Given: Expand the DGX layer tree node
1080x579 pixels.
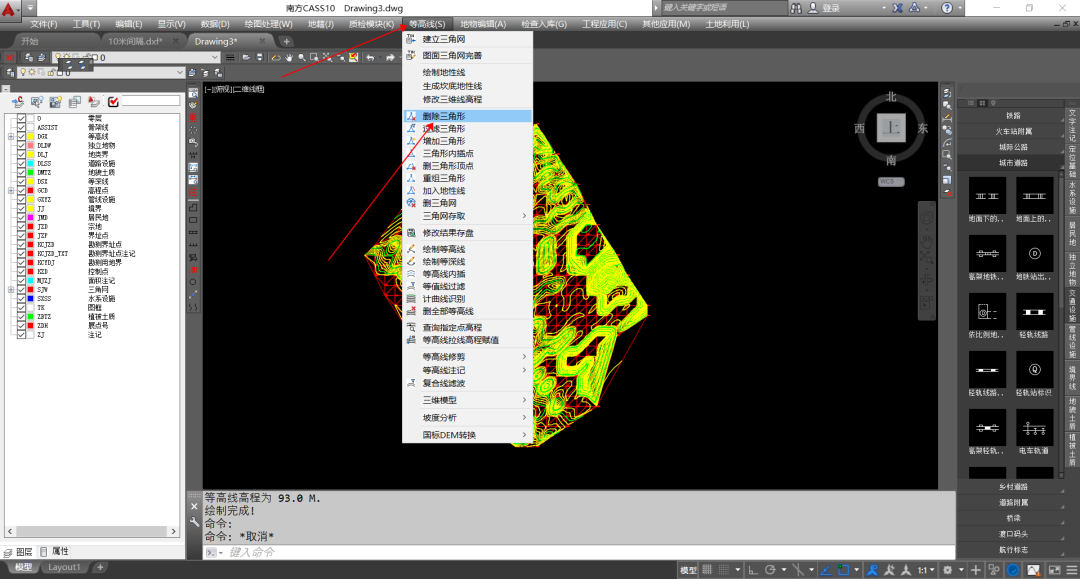Looking at the screenshot, I should pos(11,136).
